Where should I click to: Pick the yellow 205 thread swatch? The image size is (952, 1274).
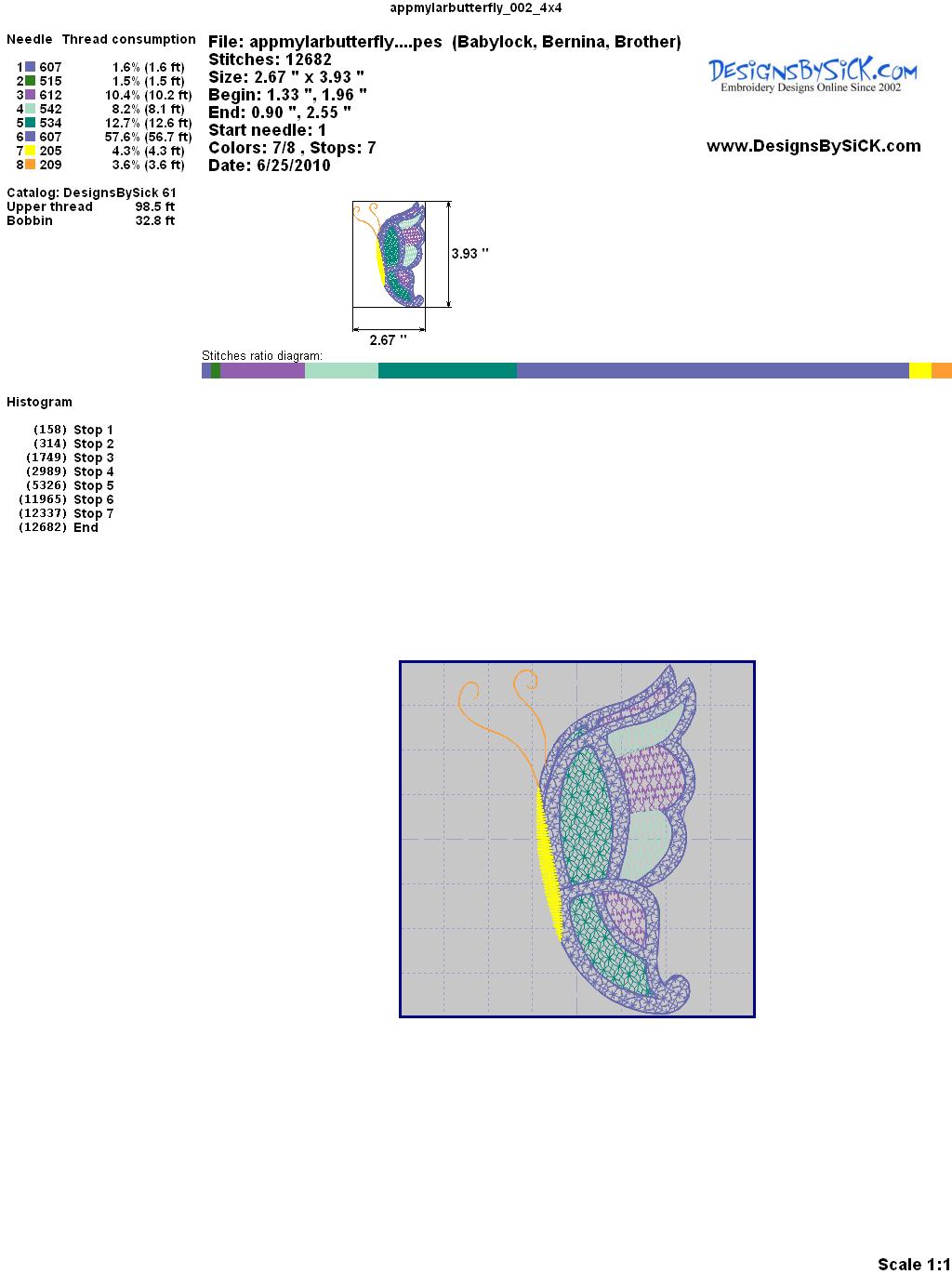(x=31, y=151)
